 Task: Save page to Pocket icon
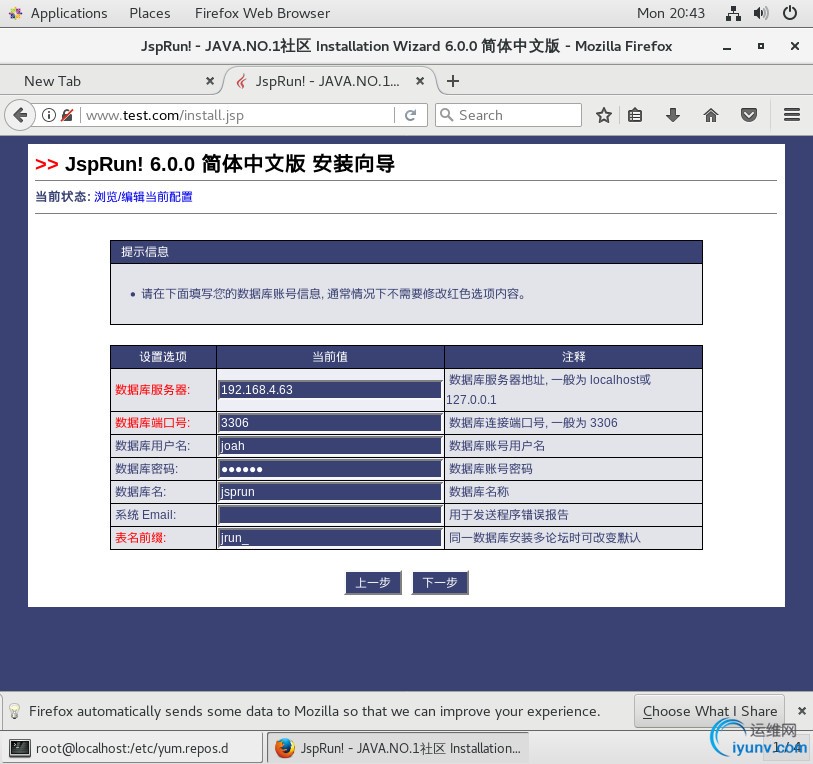pos(749,115)
